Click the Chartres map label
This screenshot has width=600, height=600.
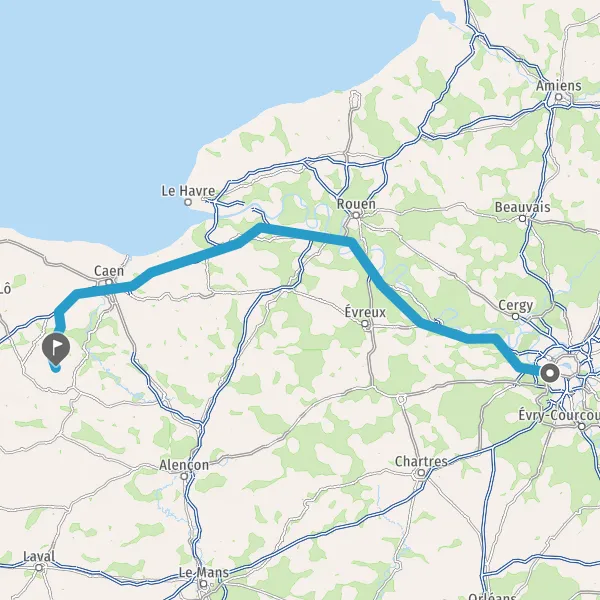[421, 461]
